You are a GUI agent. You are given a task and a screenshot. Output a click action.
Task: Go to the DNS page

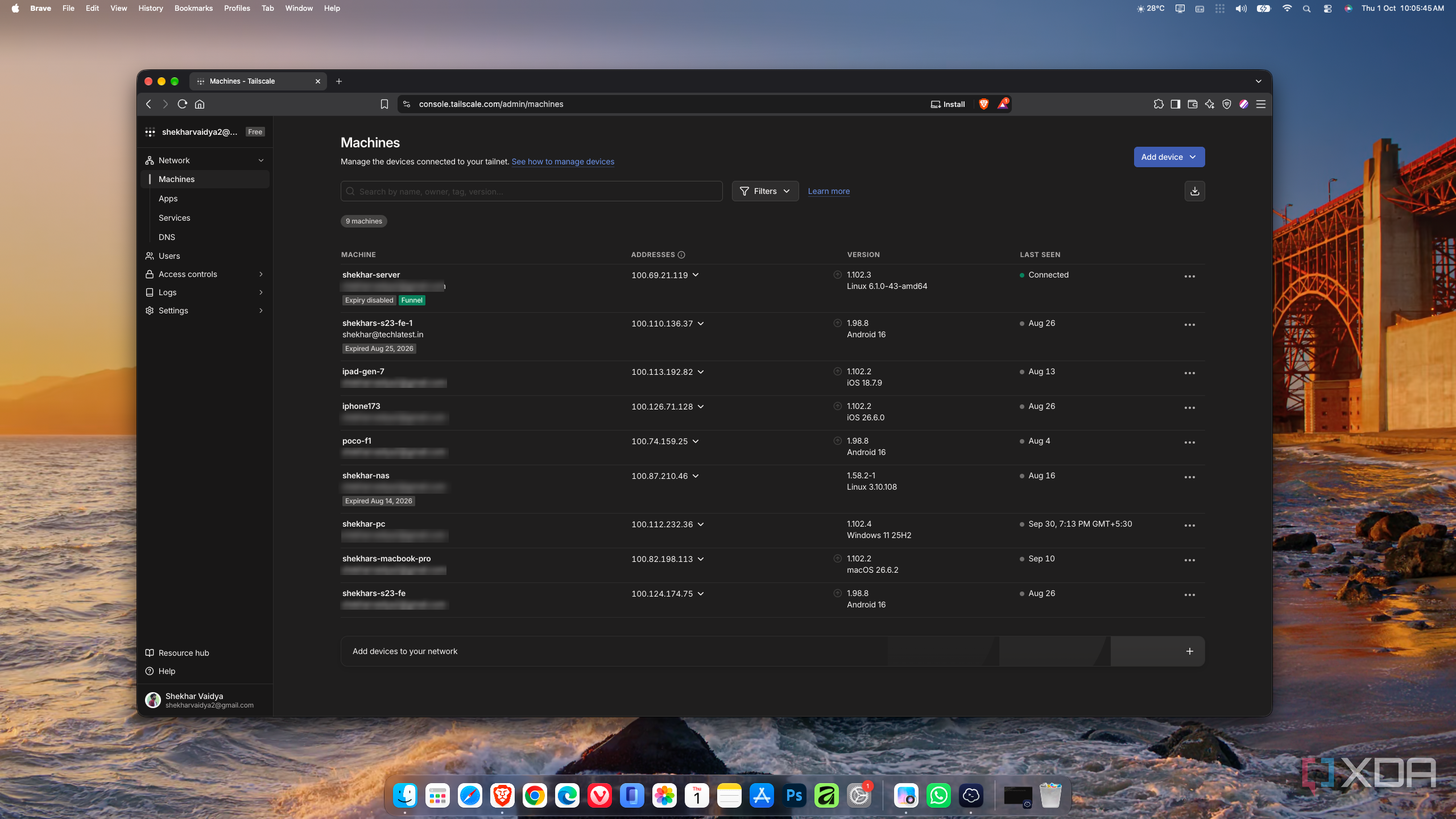167,237
